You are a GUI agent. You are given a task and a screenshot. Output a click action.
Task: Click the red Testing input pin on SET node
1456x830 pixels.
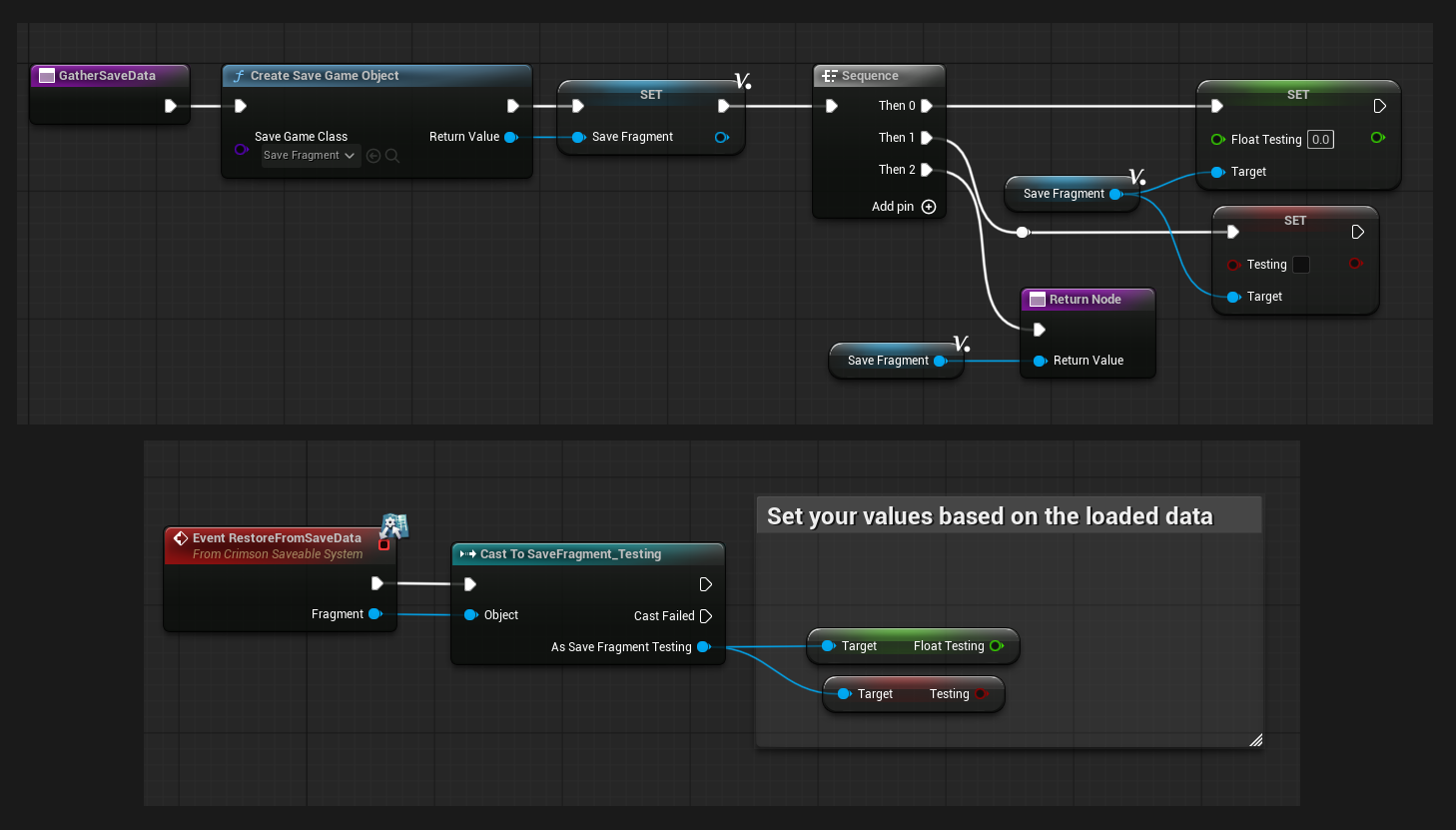(1233, 265)
